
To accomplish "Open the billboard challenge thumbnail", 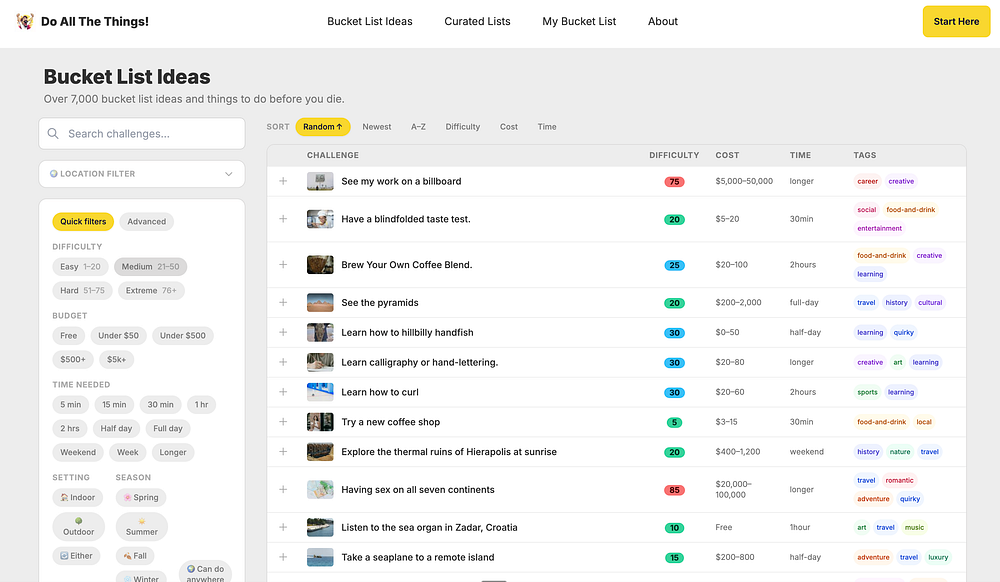I will point(320,182).
